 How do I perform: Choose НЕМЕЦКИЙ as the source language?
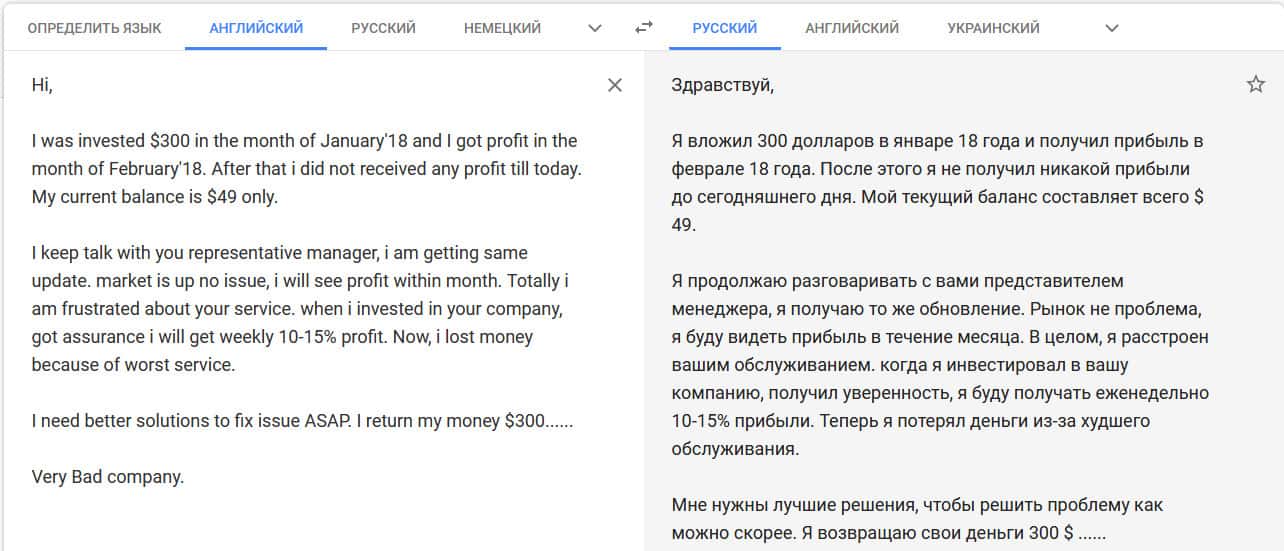(x=502, y=28)
